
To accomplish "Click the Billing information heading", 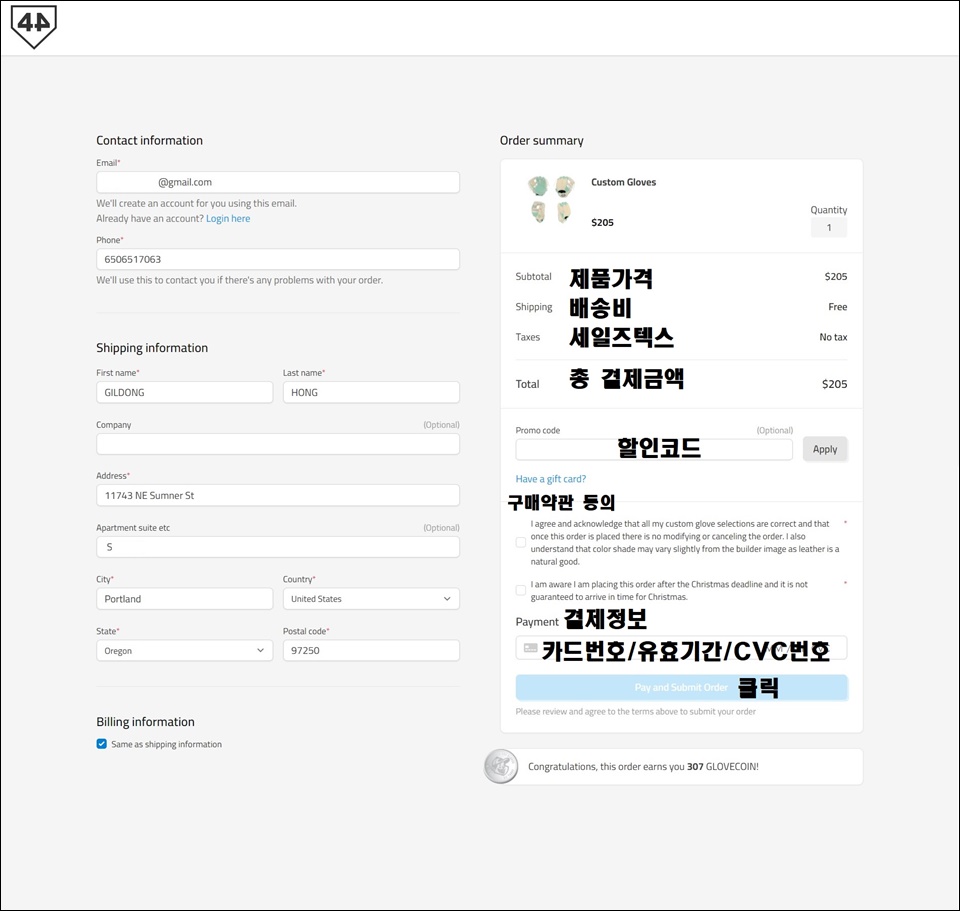I will pyautogui.click(x=145, y=722).
